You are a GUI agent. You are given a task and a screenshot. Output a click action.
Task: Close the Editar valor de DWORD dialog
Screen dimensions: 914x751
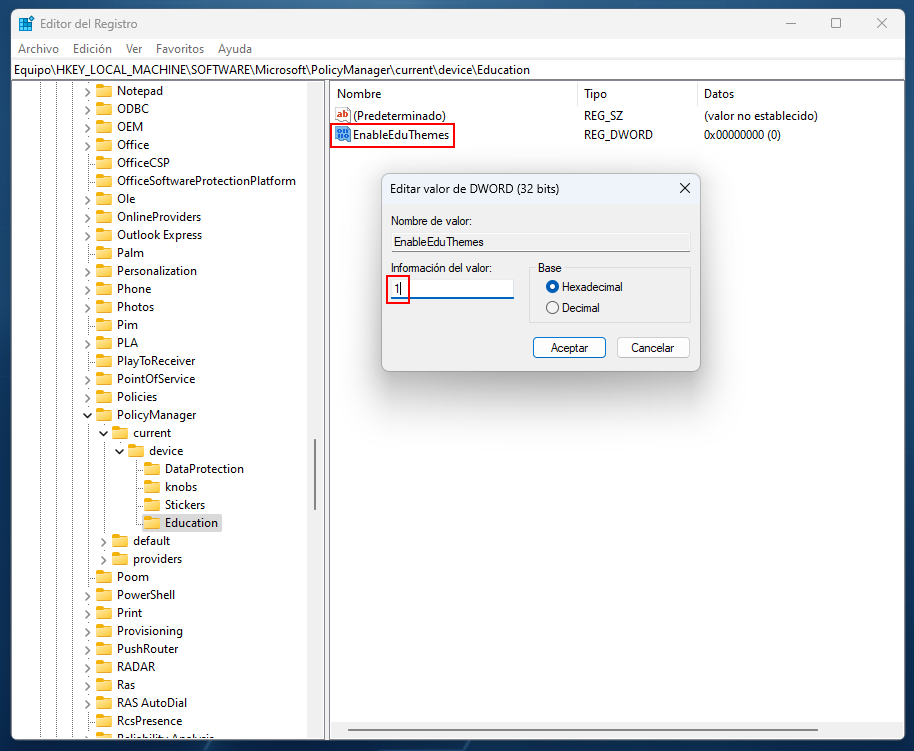click(x=685, y=188)
